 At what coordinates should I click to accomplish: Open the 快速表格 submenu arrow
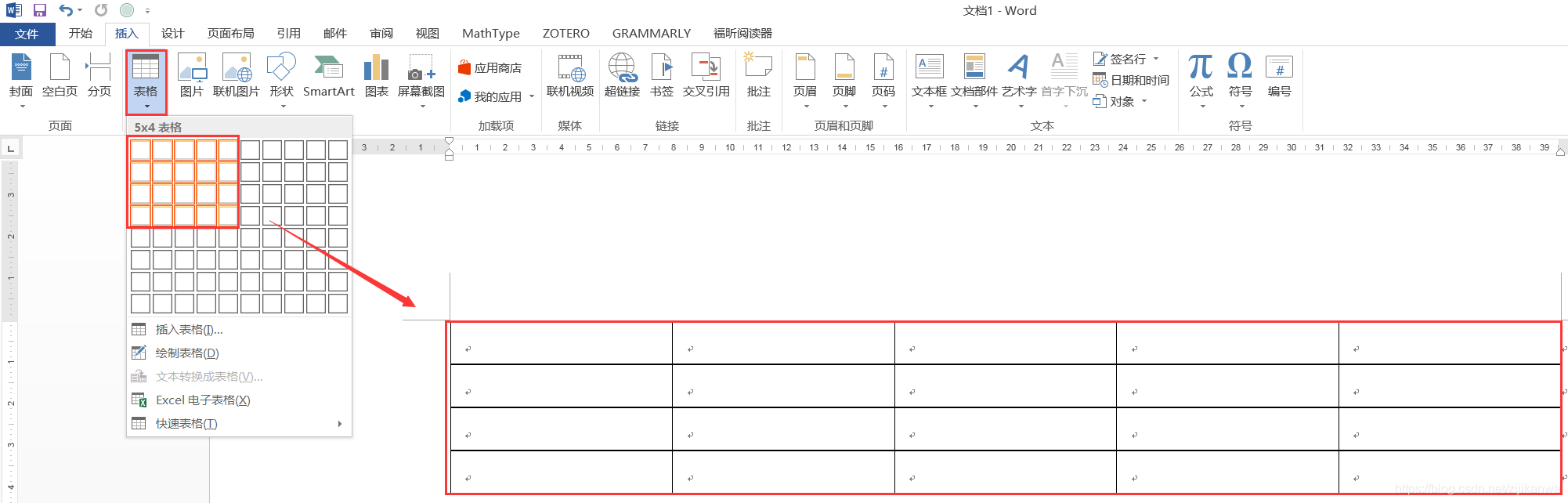pyautogui.click(x=340, y=424)
